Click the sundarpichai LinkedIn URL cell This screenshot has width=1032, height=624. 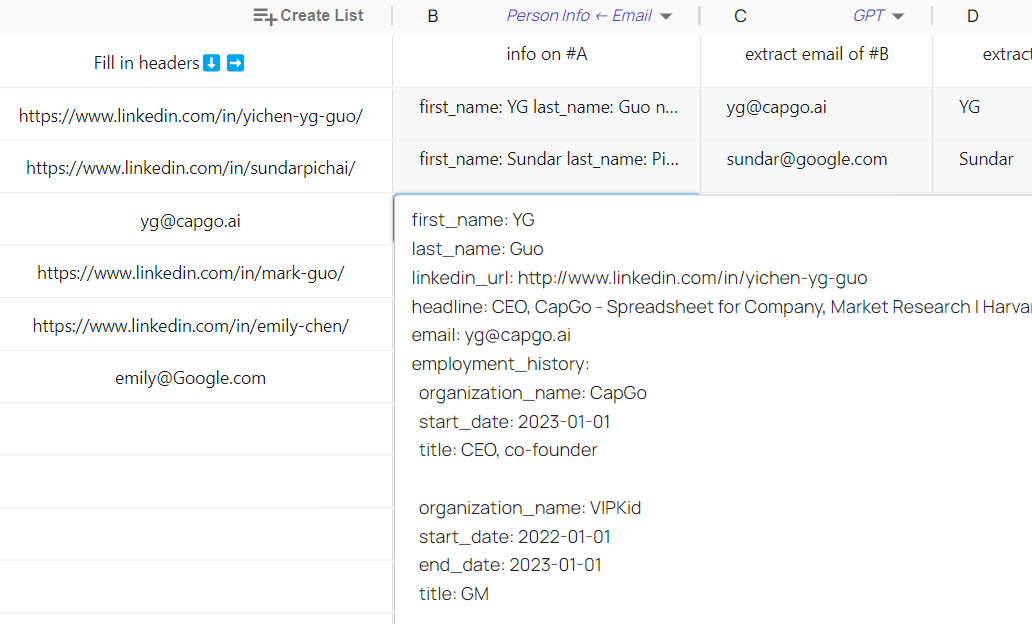click(x=191, y=168)
